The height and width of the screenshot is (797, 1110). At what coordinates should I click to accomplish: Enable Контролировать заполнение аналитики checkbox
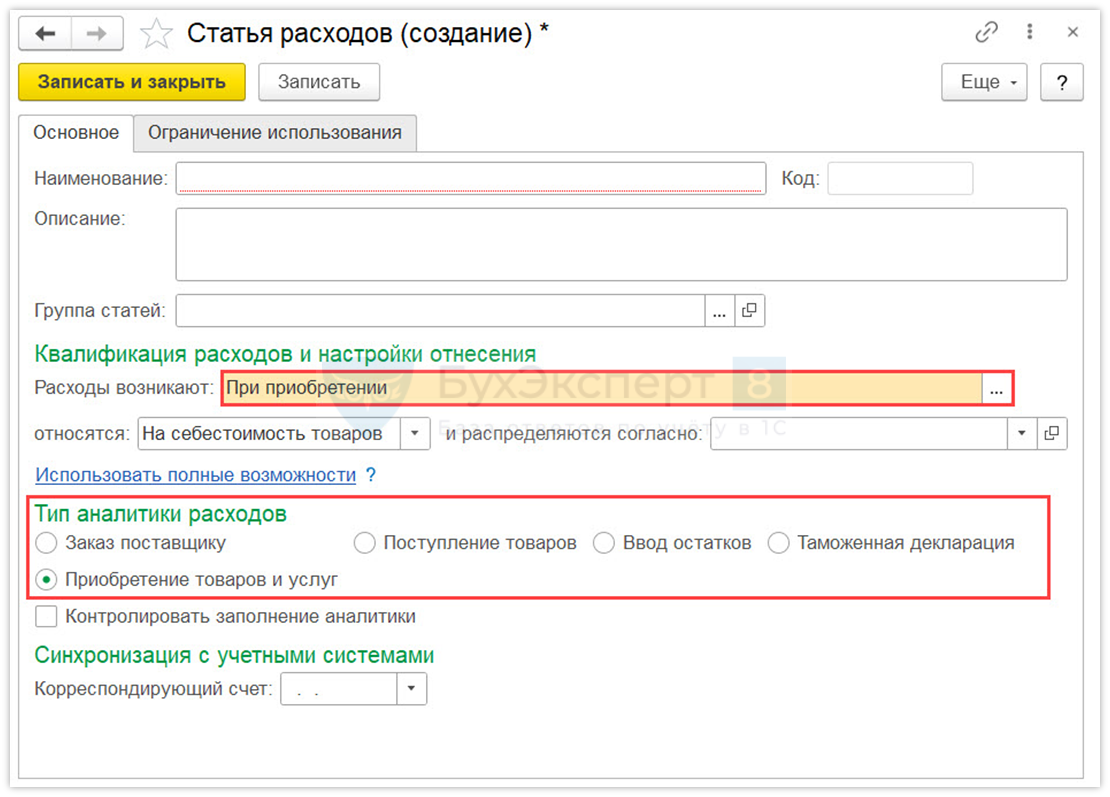47,617
